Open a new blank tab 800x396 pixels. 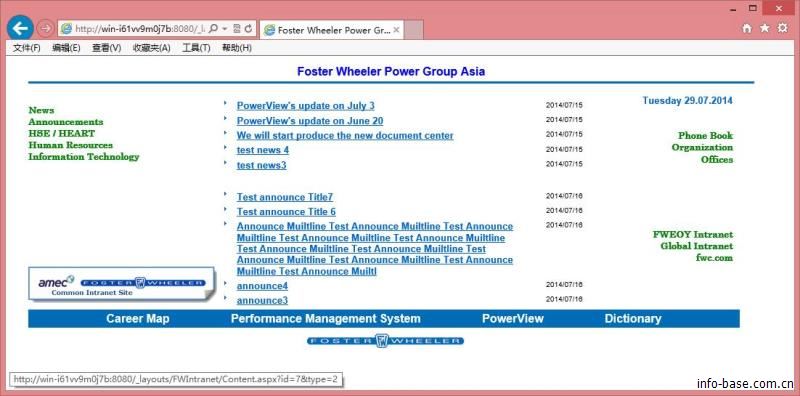click(x=414, y=30)
